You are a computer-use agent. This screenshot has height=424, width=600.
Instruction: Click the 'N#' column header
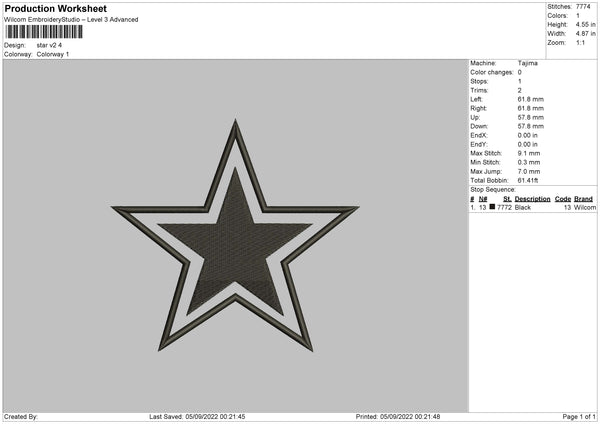[483, 199]
